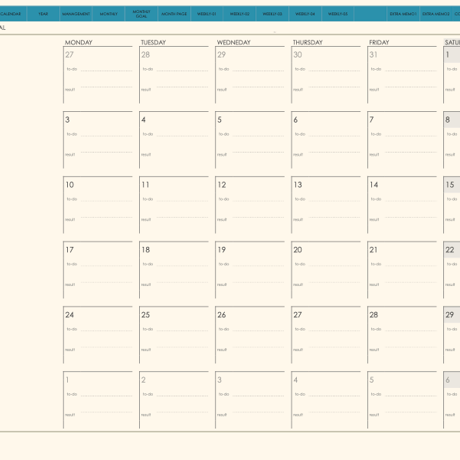460x460 pixels.
Task: Click the result line for day 19
Action: tap(258, 282)
